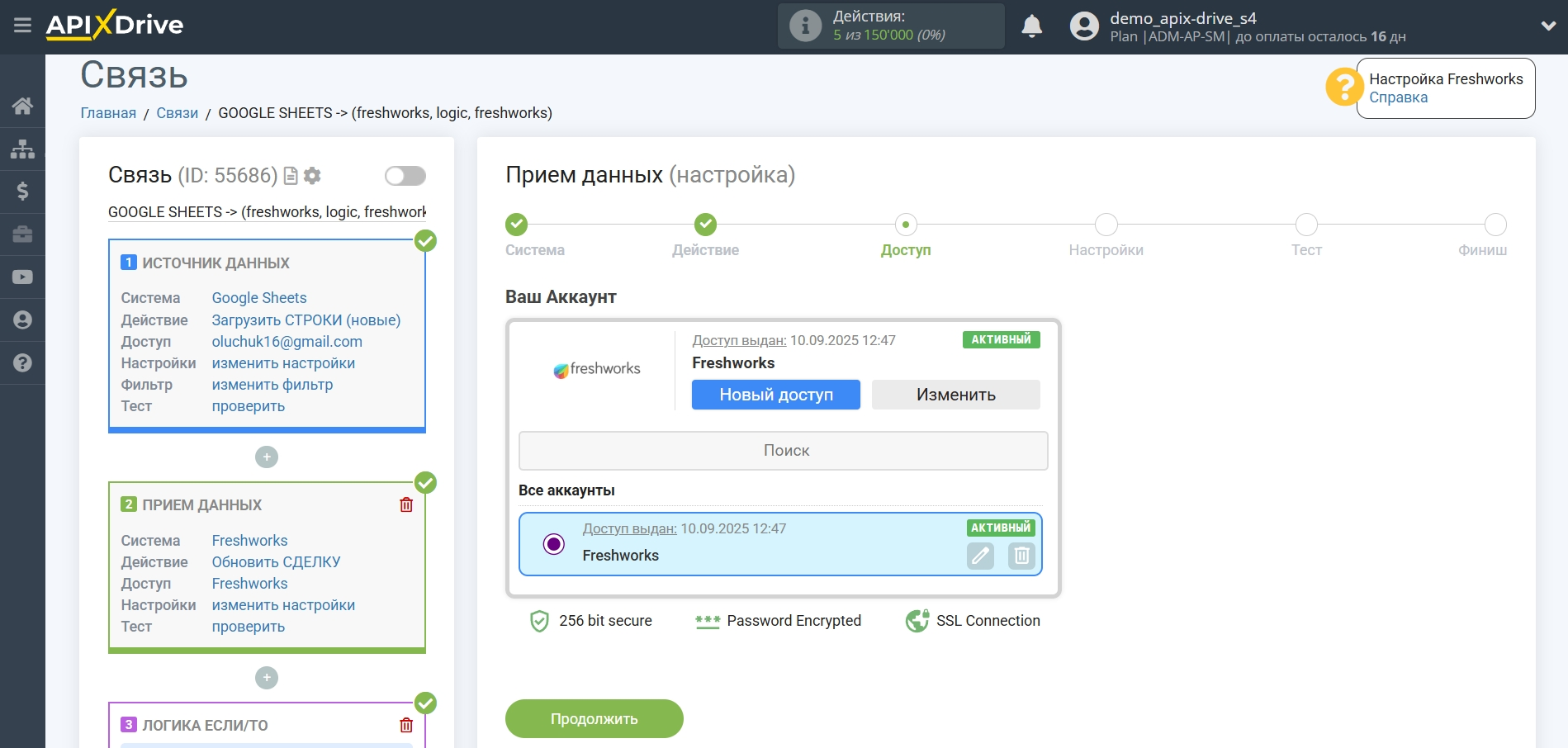The width and height of the screenshot is (1568, 748).
Task: Select the Freshworks account radio button
Action: point(554,544)
